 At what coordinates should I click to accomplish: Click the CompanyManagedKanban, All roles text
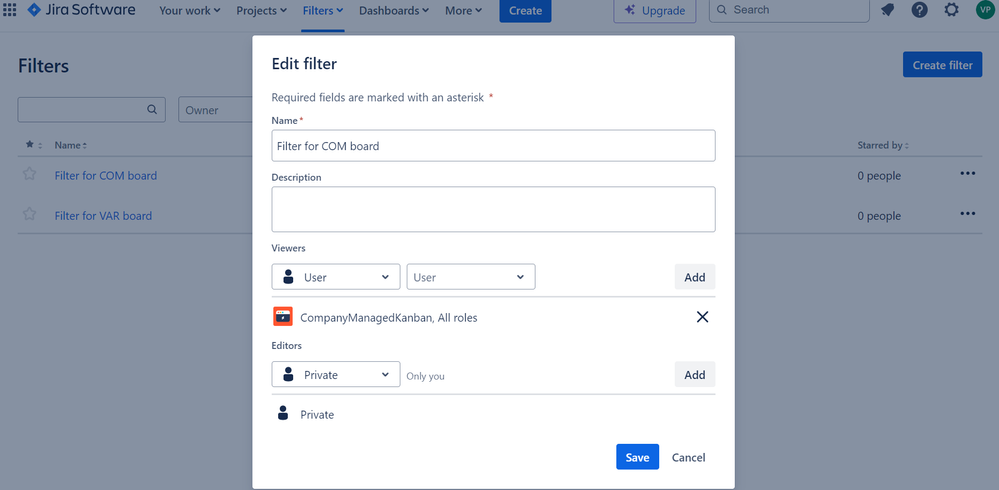[x=389, y=317]
